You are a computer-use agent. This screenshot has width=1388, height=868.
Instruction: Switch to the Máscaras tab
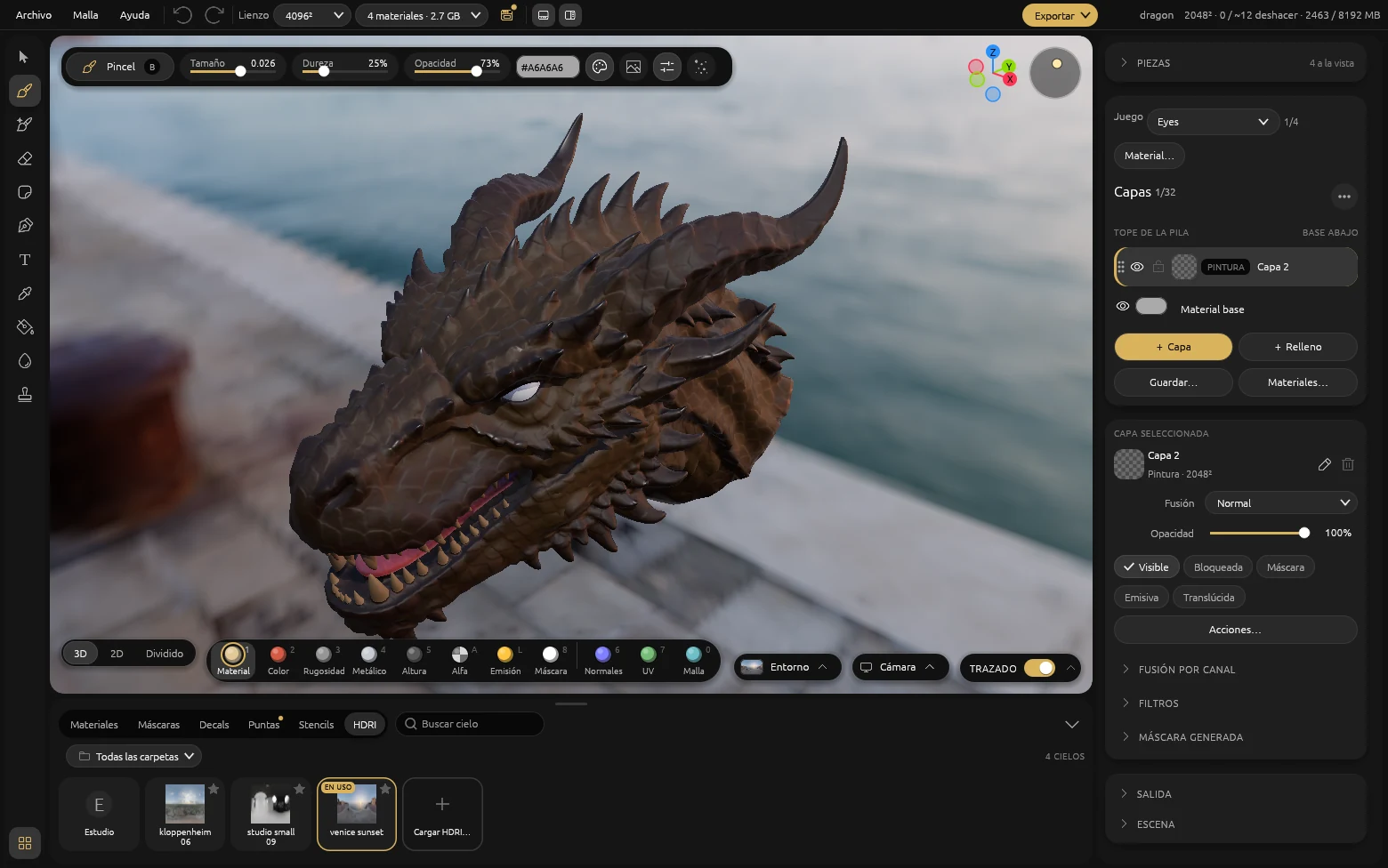[158, 725]
